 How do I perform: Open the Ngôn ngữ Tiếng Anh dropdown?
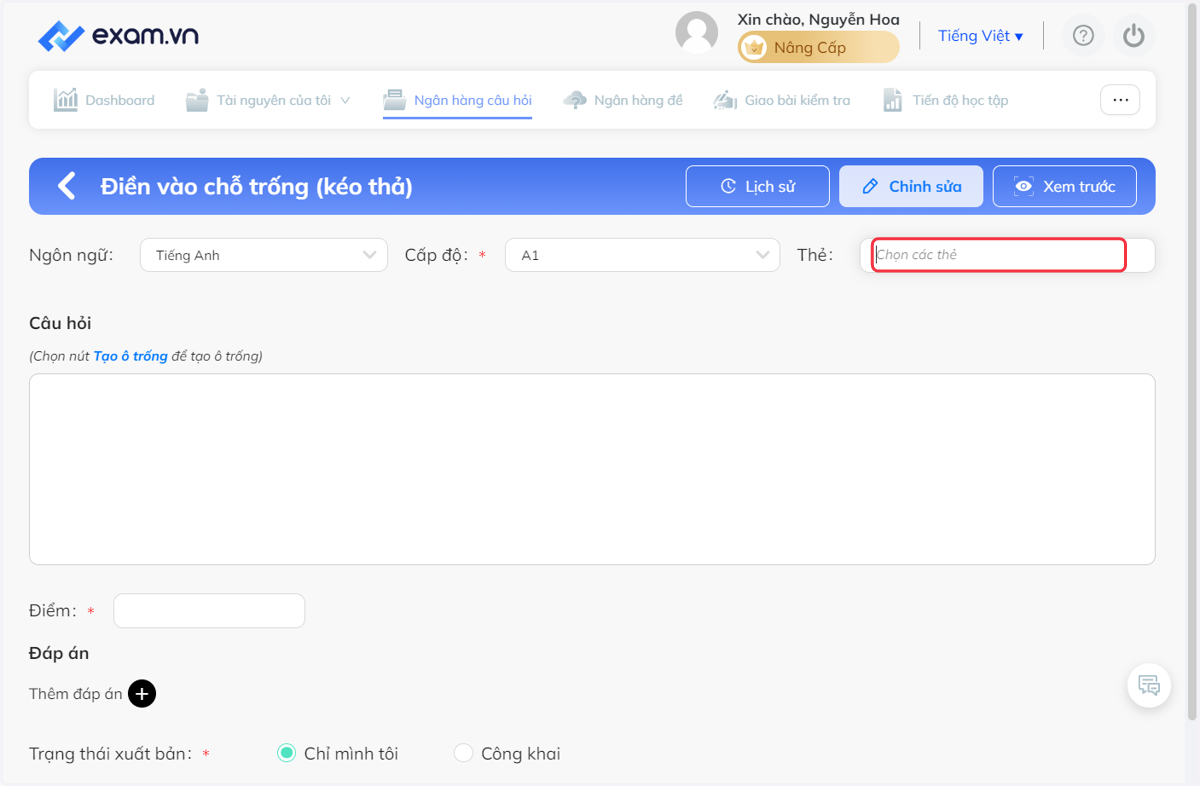[263, 255]
